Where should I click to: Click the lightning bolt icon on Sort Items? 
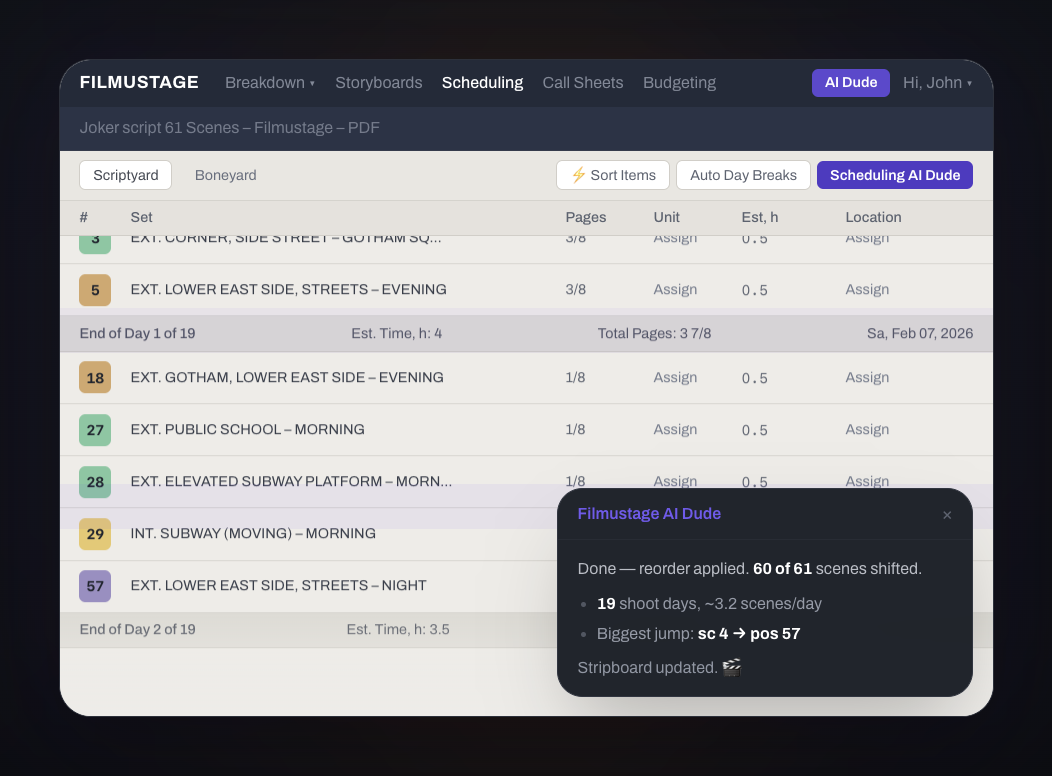[x=578, y=175]
